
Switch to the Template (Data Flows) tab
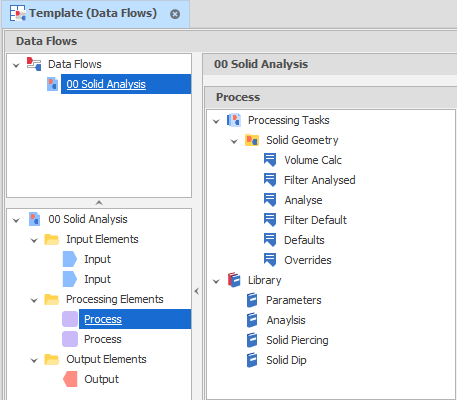pyautogui.click(x=93, y=13)
